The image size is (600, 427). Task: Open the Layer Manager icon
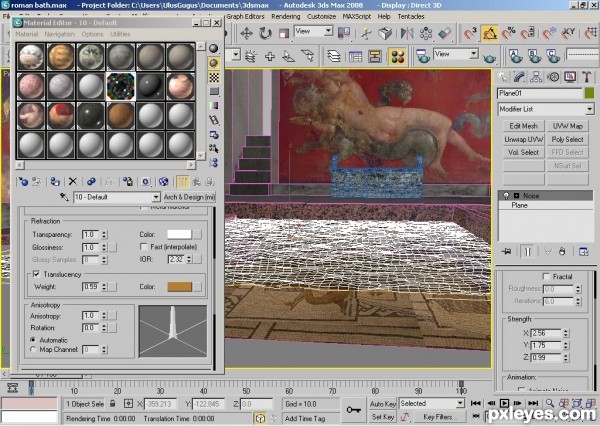334,57
